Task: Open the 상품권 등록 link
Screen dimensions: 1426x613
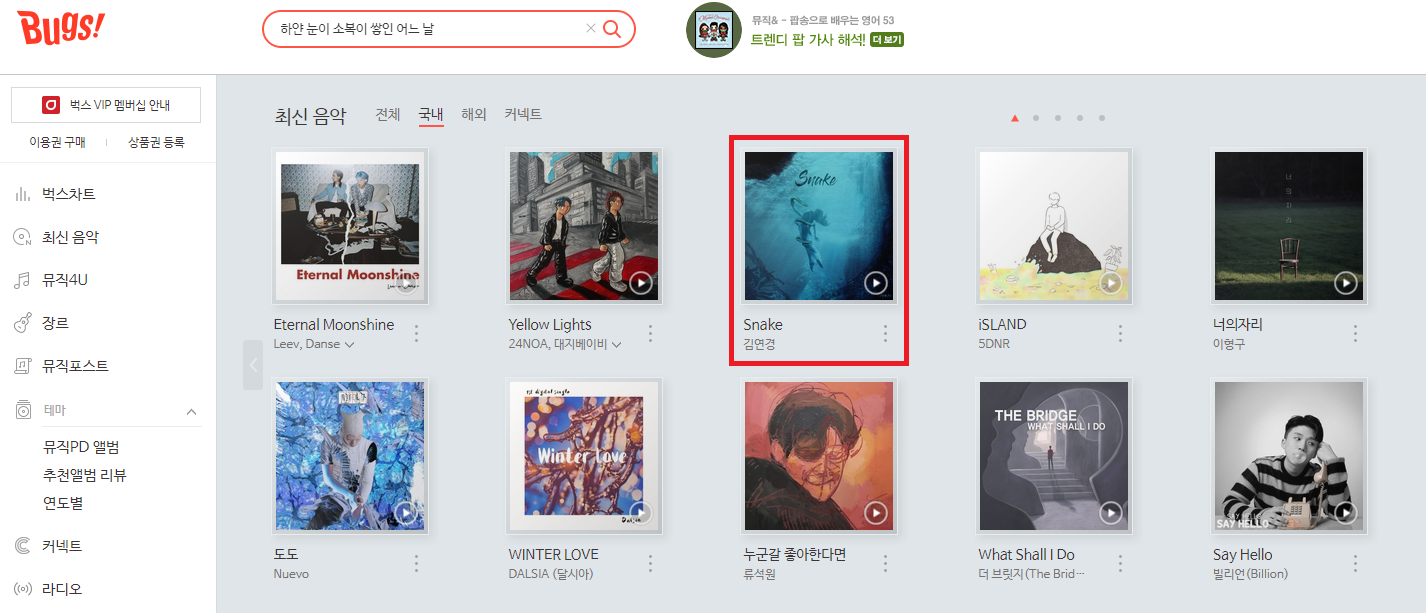Action: (156, 143)
